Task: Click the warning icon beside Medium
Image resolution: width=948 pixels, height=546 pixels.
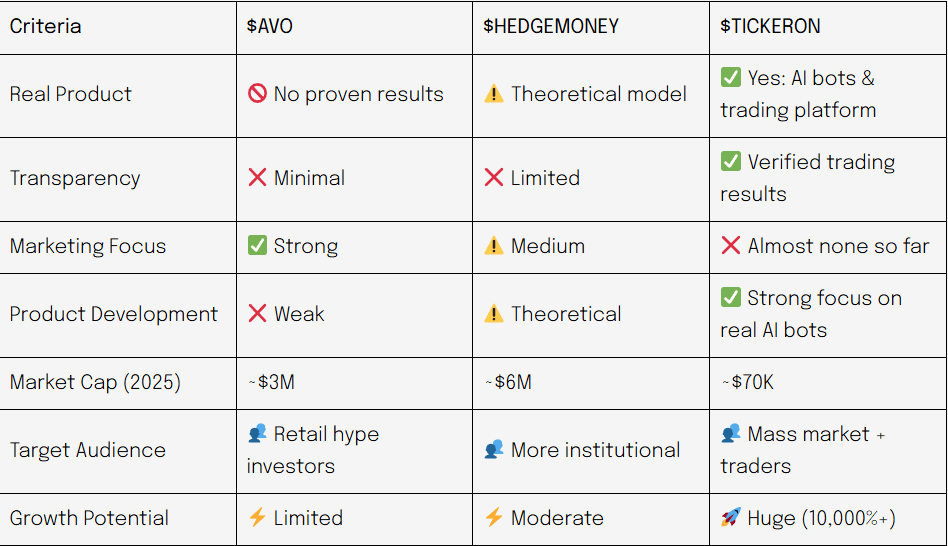Action: [x=494, y=246]
